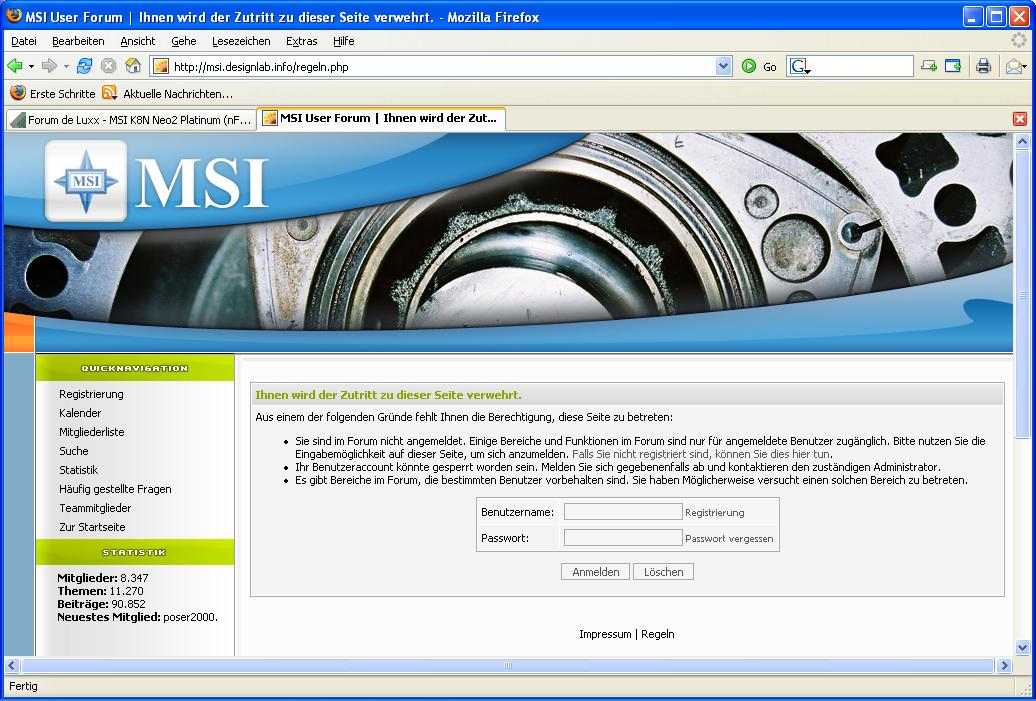
Task: Click the Beiträge: 90.852 statistic
Action: 101,604
